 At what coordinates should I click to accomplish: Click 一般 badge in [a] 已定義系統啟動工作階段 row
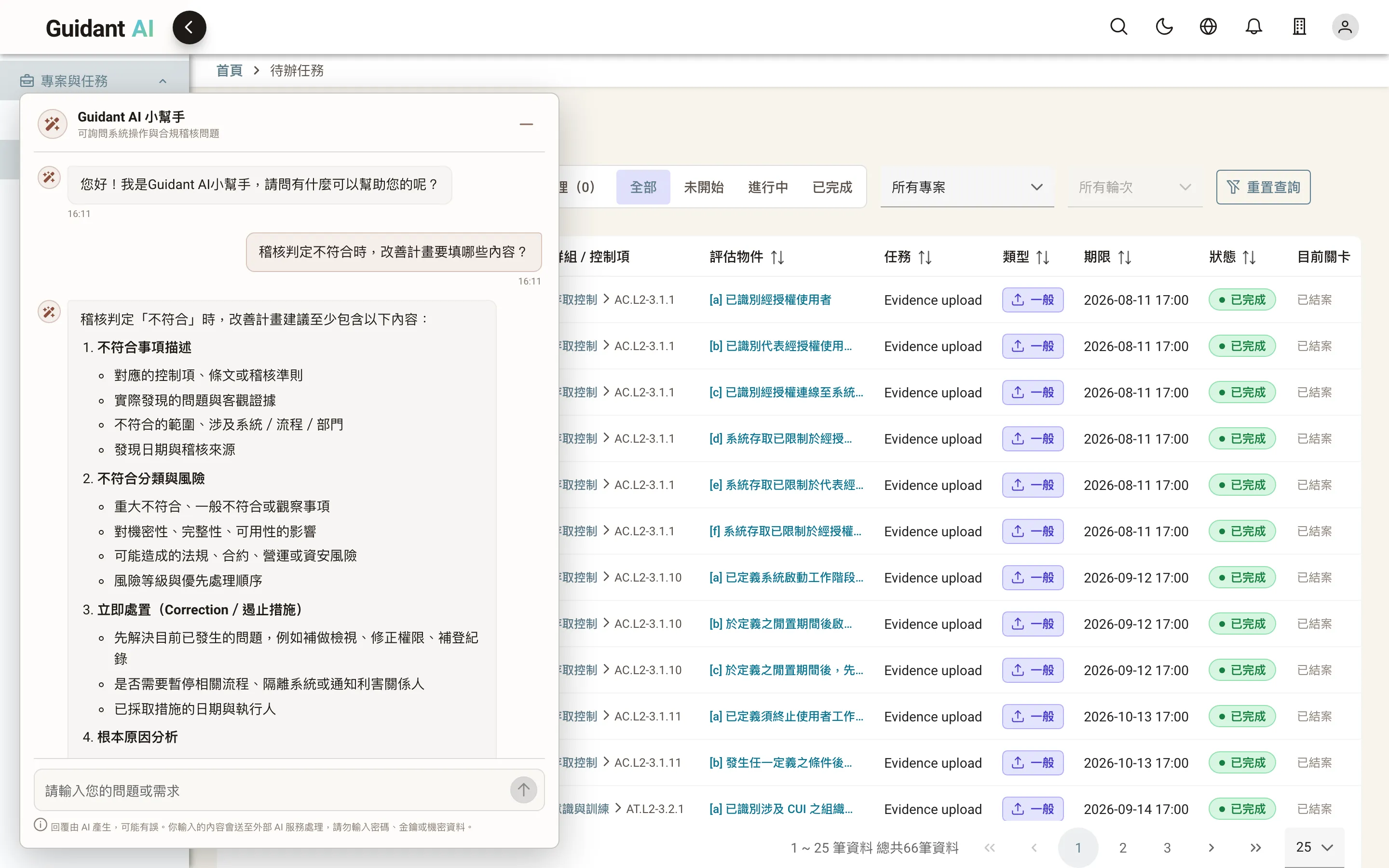tap(1033, 578)
